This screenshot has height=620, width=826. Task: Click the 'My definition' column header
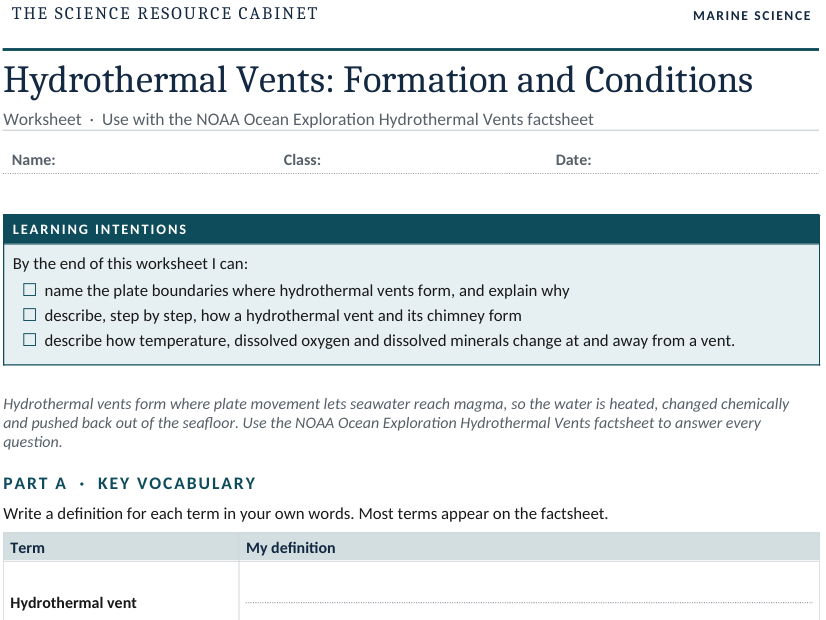click(x=291, y=548)
